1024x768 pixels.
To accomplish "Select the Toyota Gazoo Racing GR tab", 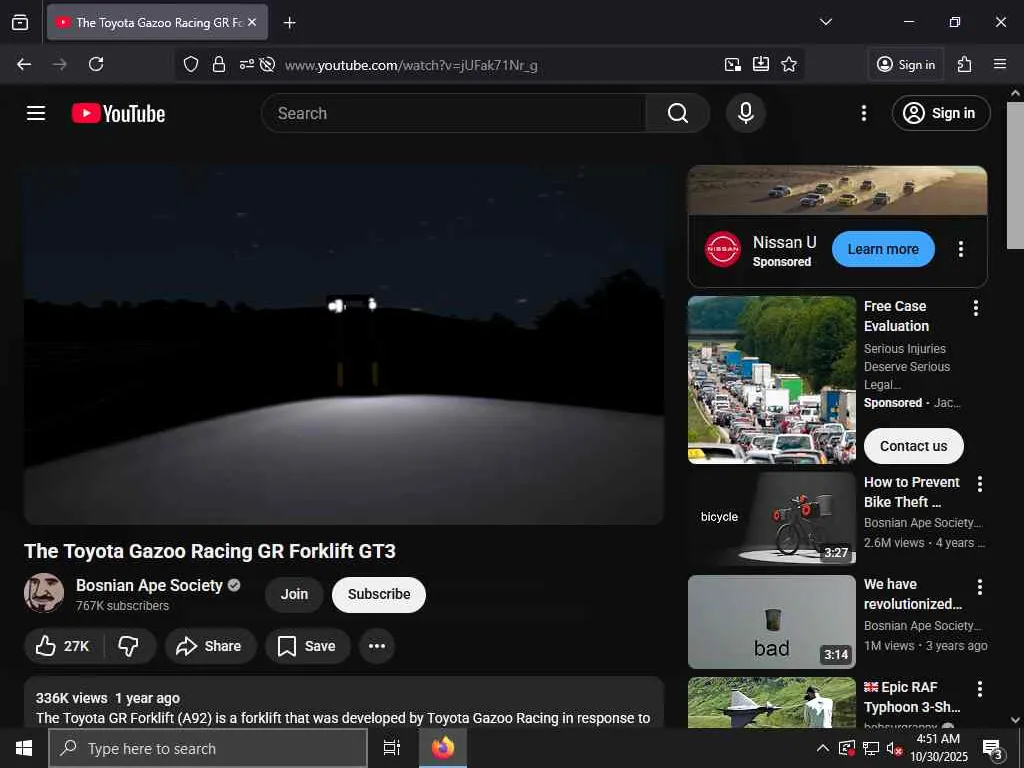I will (157, 22).
